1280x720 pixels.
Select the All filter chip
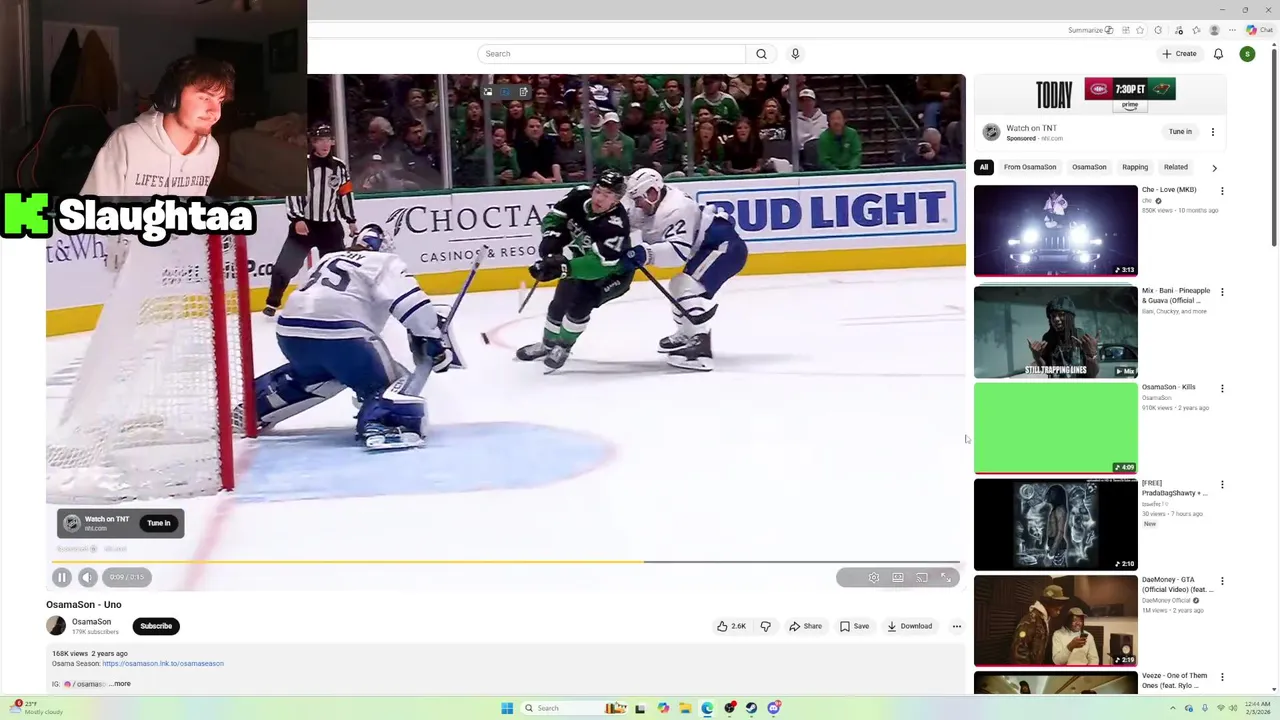pos(984,167)
